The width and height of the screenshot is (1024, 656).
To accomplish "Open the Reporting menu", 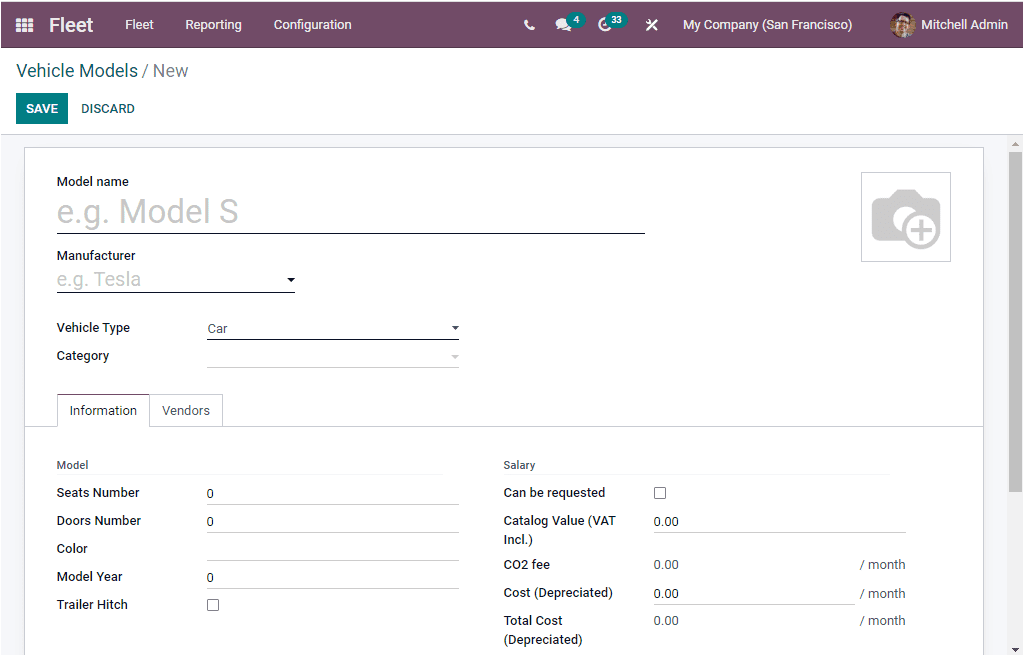I will [213, 25].
